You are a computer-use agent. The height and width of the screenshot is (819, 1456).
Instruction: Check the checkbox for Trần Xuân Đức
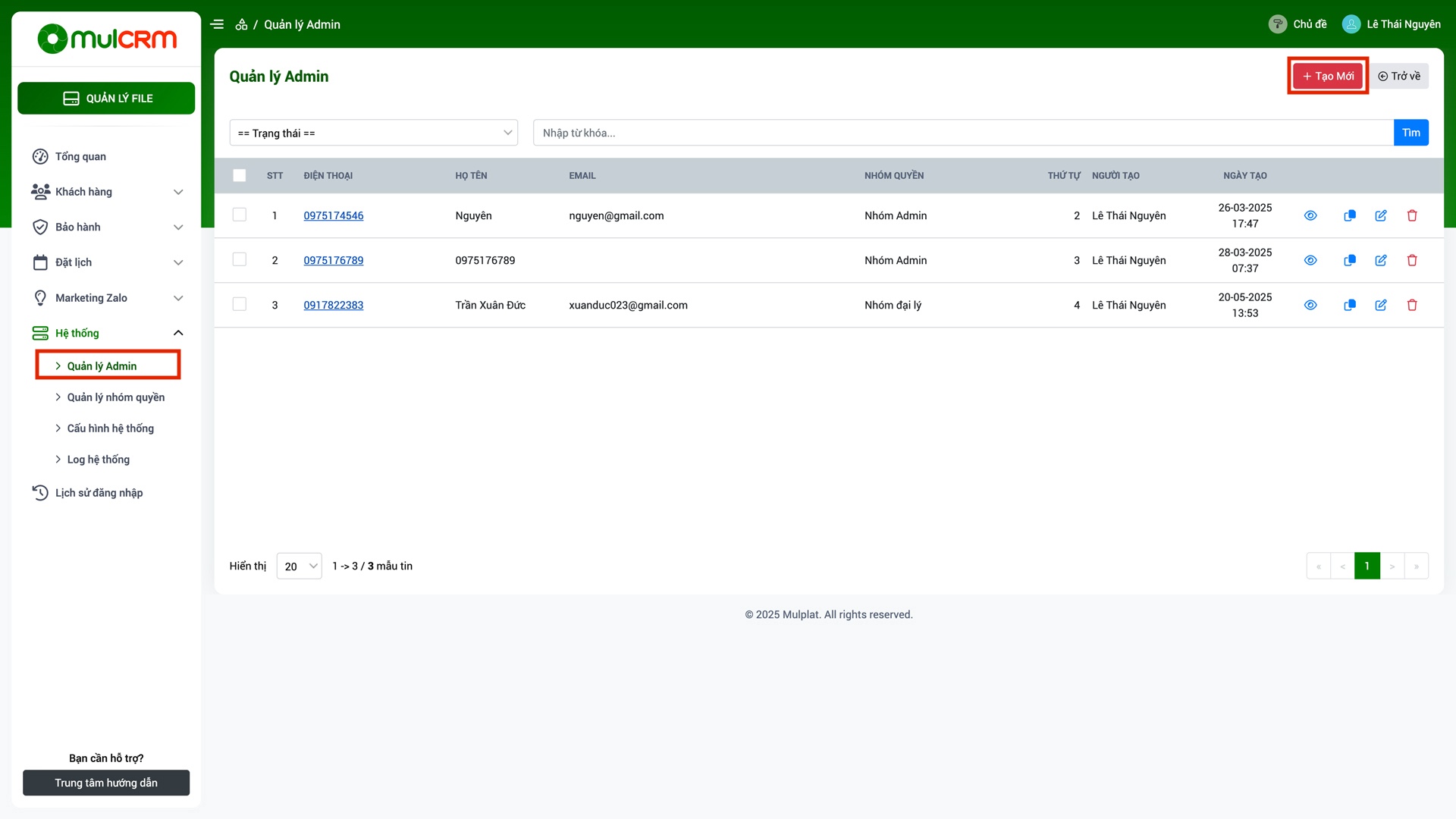(x=240, y=304)
